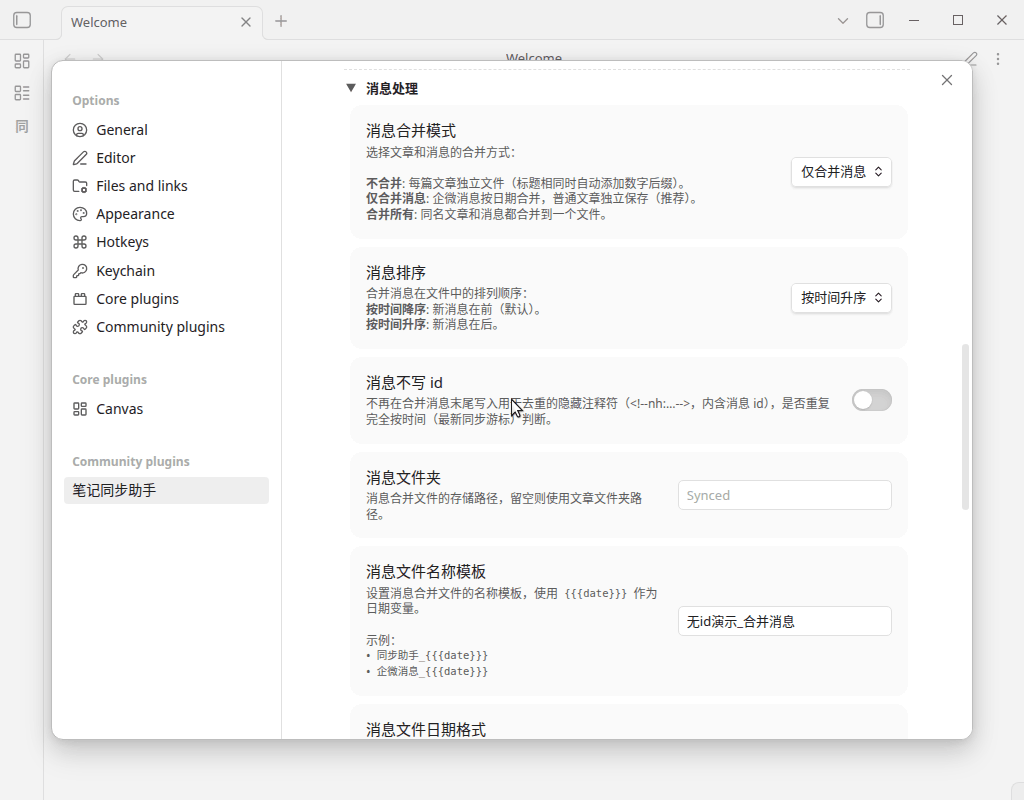Collapse the 消息处理 section
1024x800 pixels.
point(351,88)
